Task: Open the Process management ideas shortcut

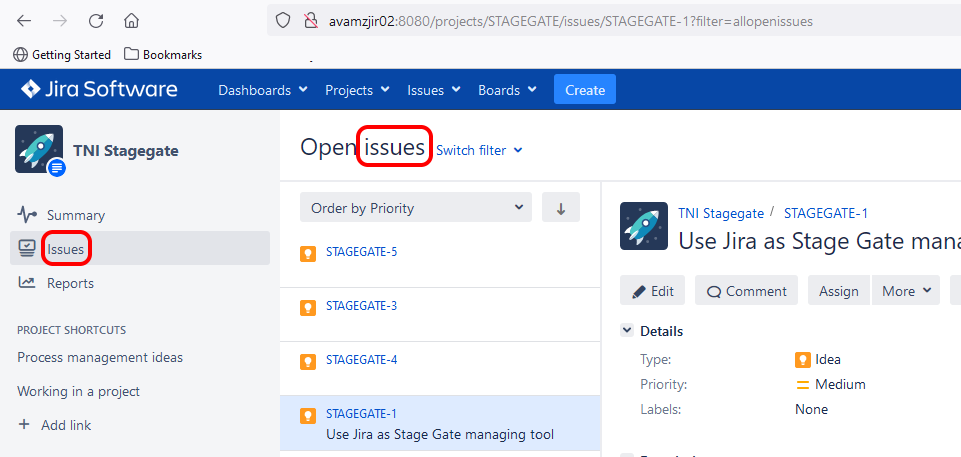Action: 100,357
